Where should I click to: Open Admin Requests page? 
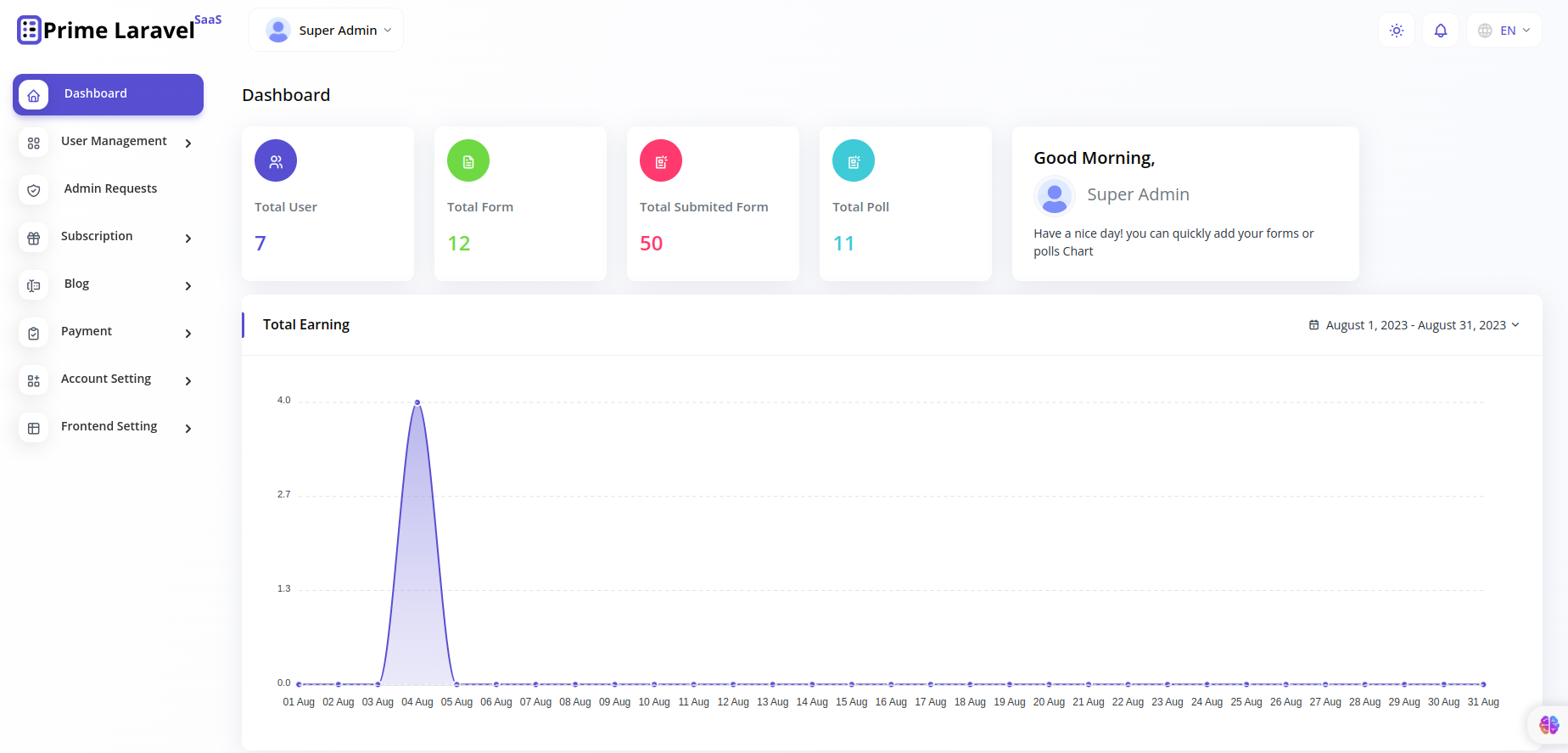point(110,188)
